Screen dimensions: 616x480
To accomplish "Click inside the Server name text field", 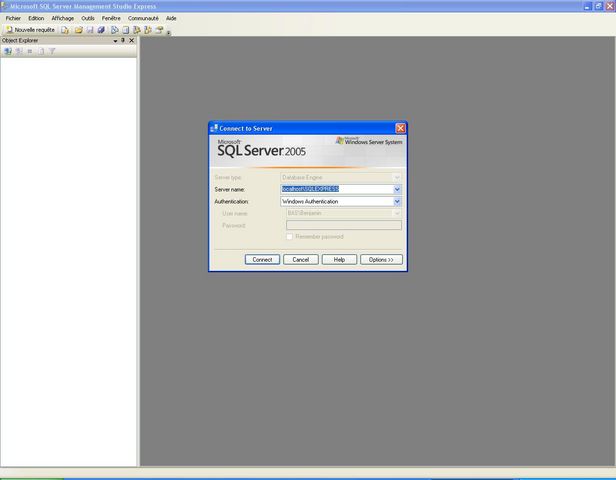I will coord(335,189).
